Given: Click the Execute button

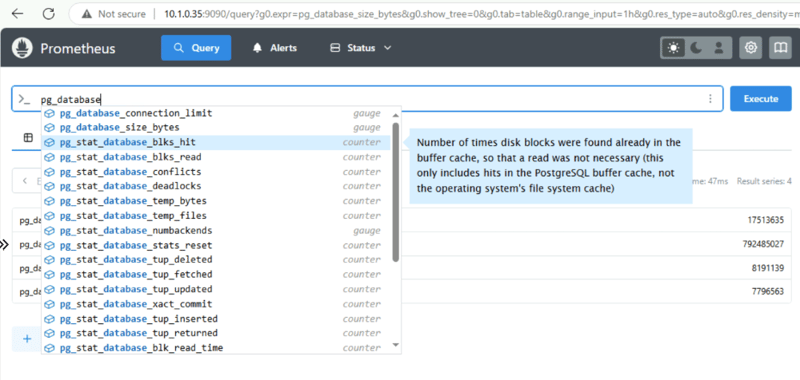Looking at the screenshot, I should [x=761, y=98].
